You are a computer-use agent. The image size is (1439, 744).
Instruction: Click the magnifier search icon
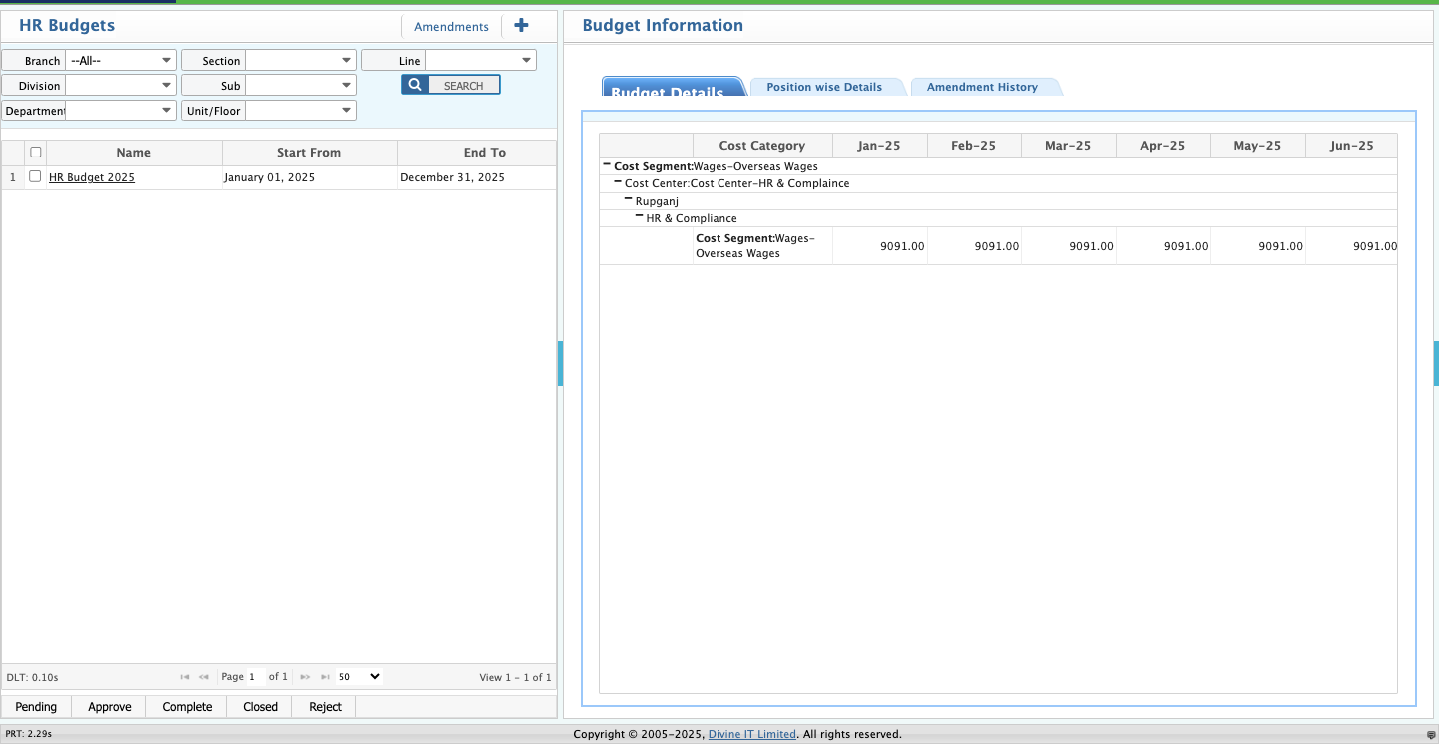pyautogui.click(x=414, y=84)
